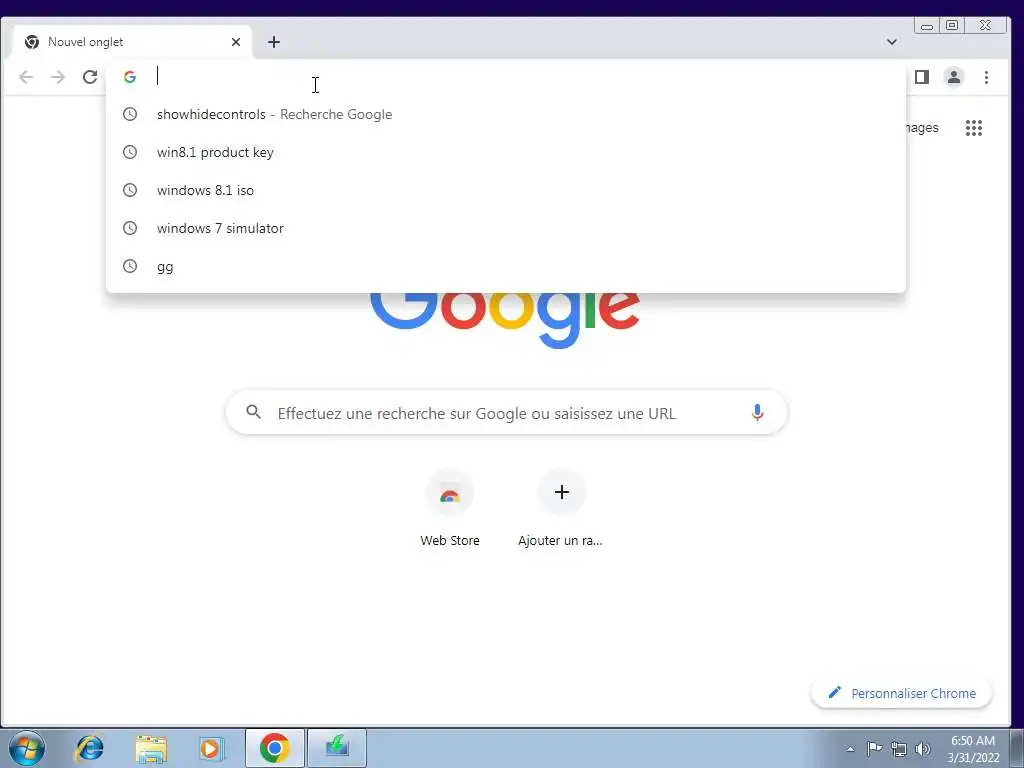Open a new tab with plus button
Viewport: 1024px width, 768px height.
coord(274,42)
